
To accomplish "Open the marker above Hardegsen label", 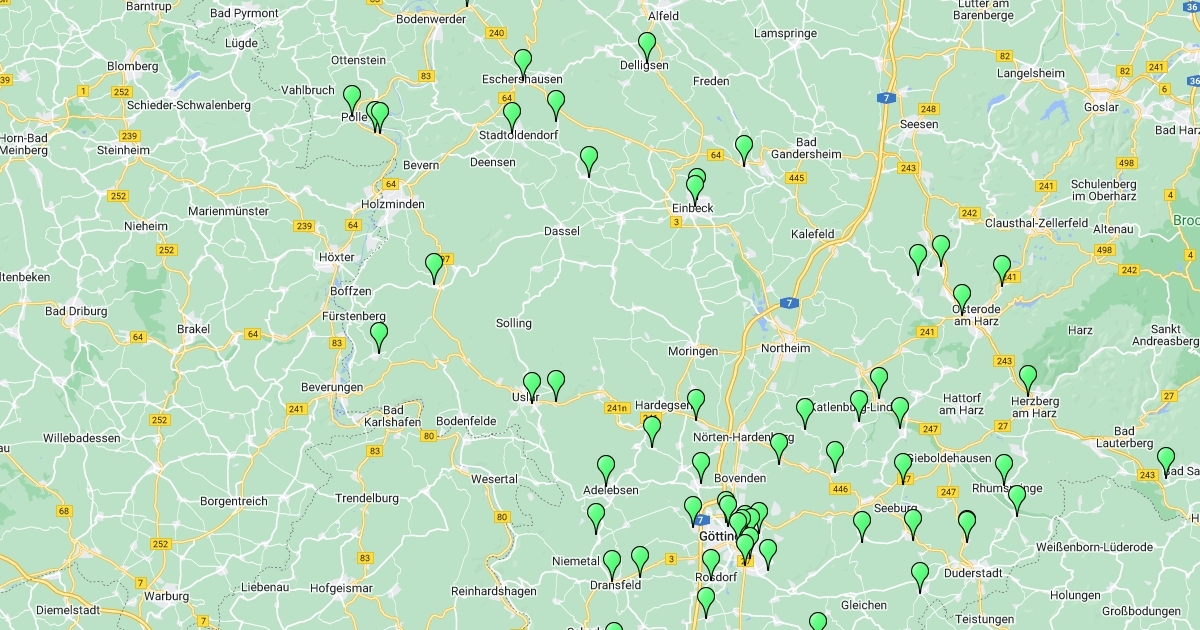I will pos(696,404).
